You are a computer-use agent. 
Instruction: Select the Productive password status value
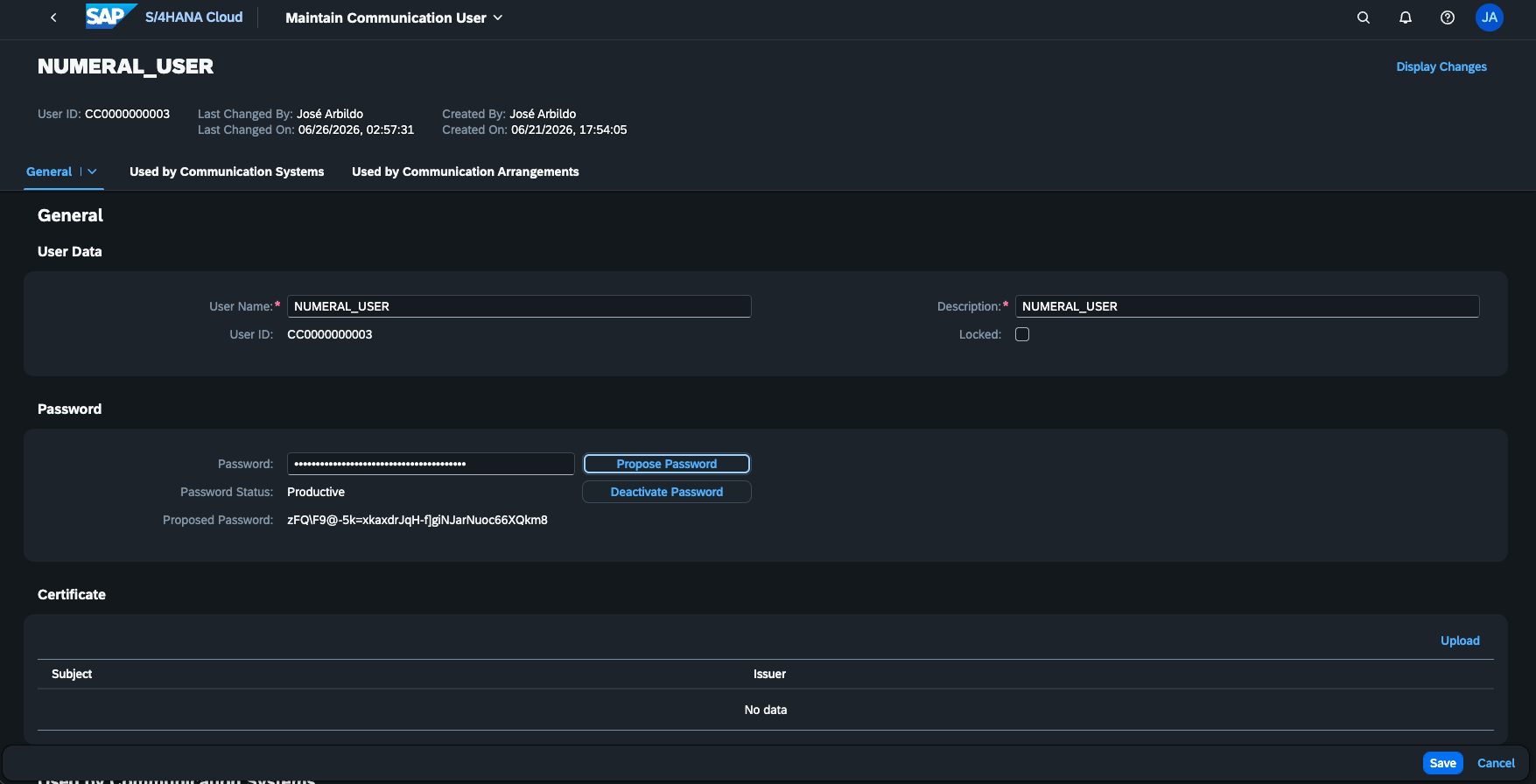pyautogui.click(x=316, y=492)
